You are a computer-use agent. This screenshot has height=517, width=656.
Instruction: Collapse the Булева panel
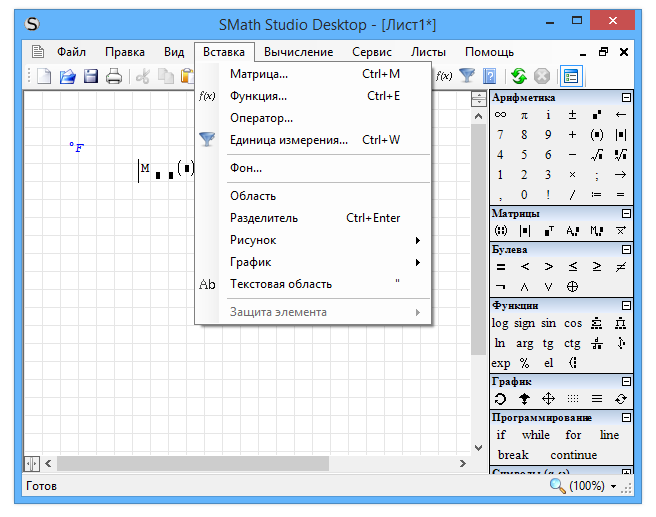(626, 249)
